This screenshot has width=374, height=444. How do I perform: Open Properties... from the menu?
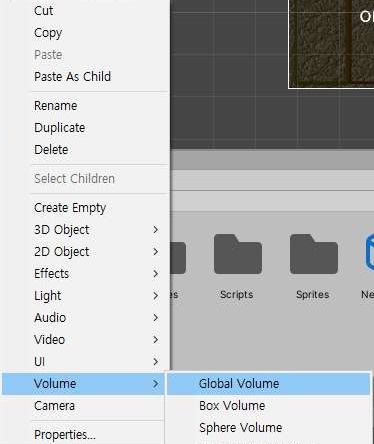point(83,435)
